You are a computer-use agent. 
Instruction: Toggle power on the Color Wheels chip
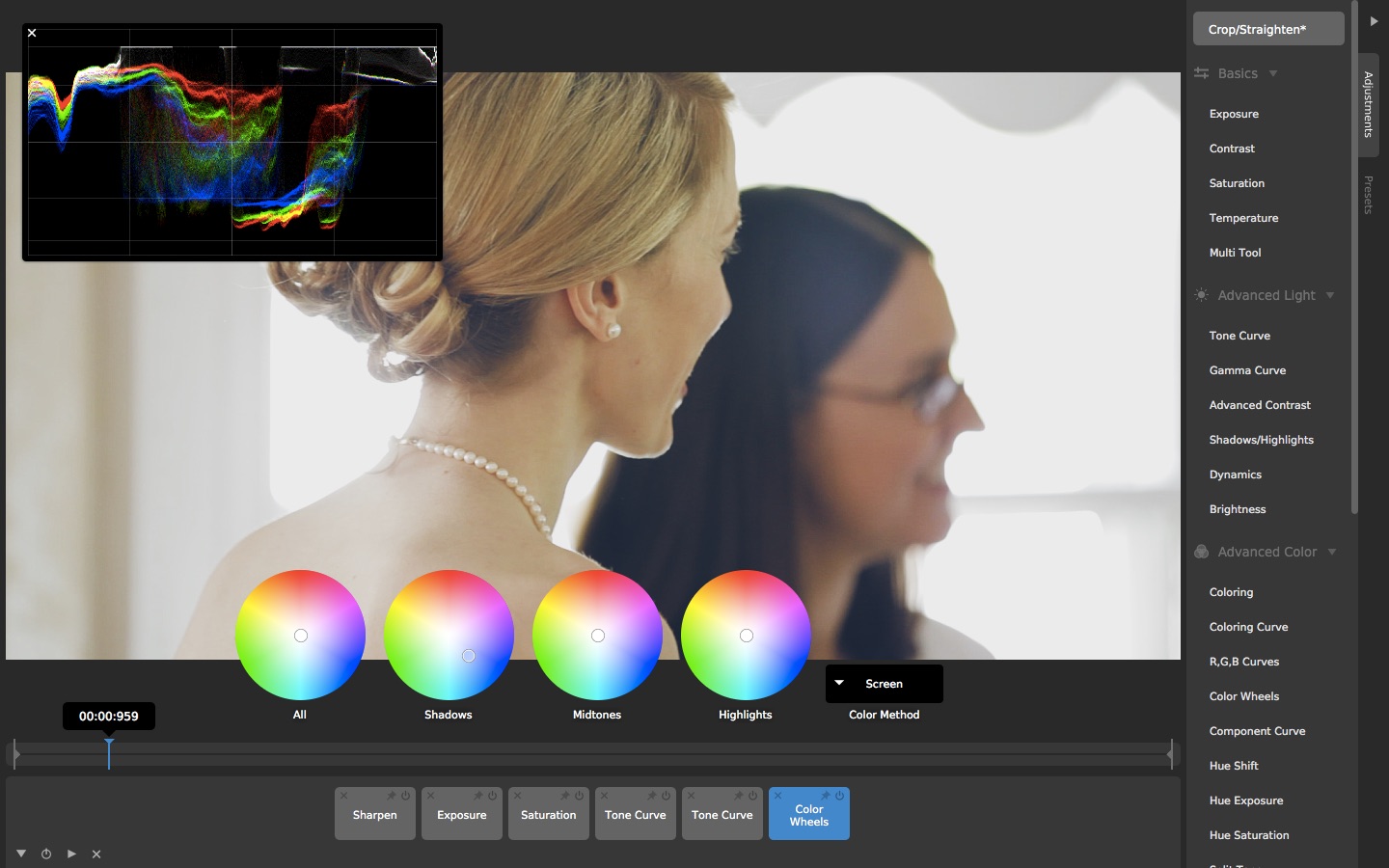coord(840,796)
